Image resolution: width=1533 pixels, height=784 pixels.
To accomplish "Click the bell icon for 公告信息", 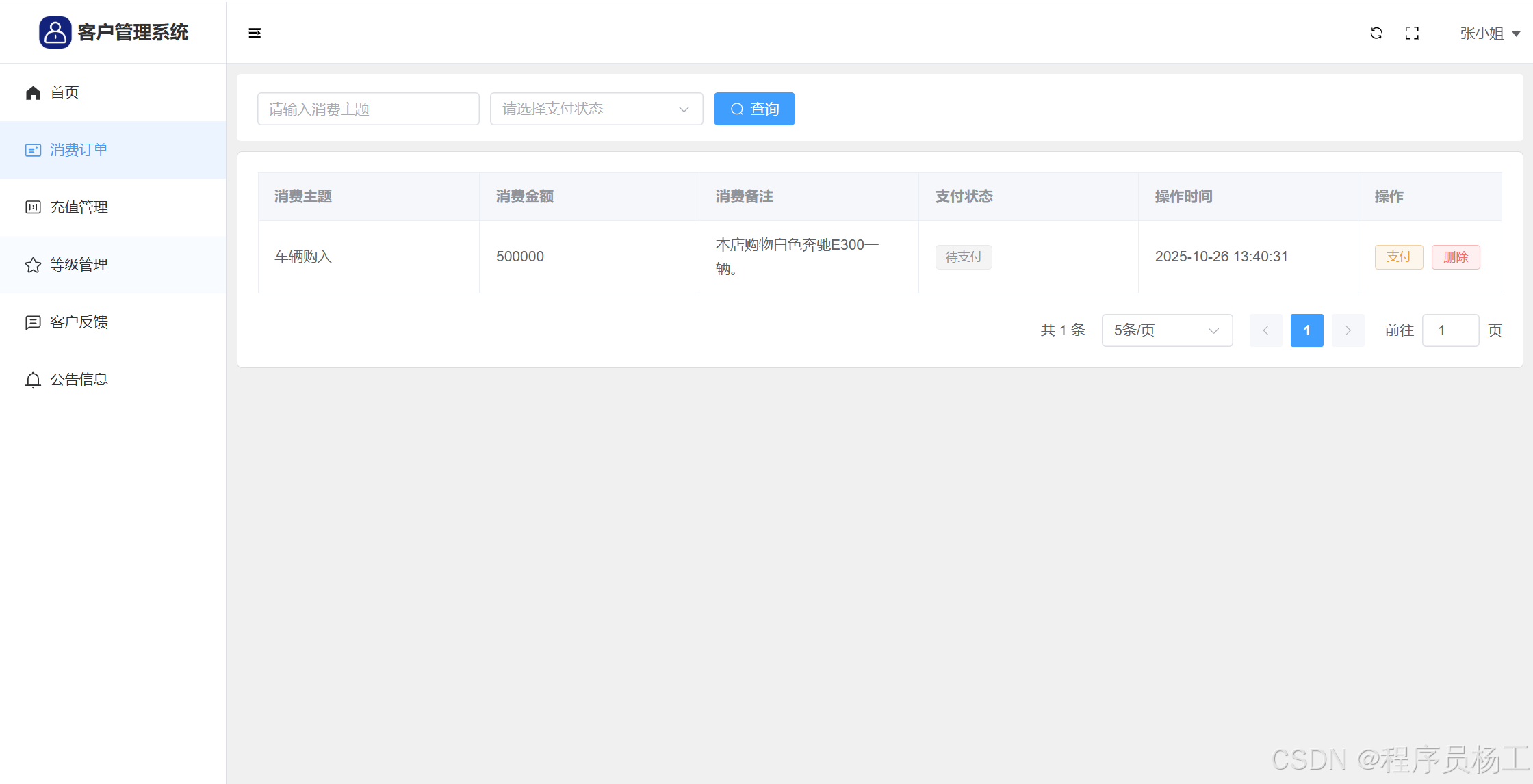I will click(x=33, y=380).
